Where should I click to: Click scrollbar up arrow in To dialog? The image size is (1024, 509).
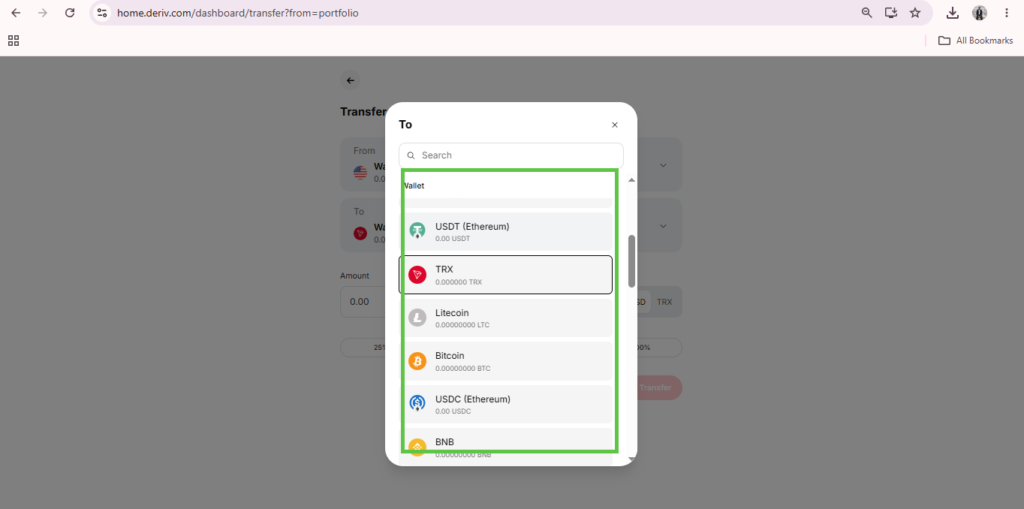632,180
